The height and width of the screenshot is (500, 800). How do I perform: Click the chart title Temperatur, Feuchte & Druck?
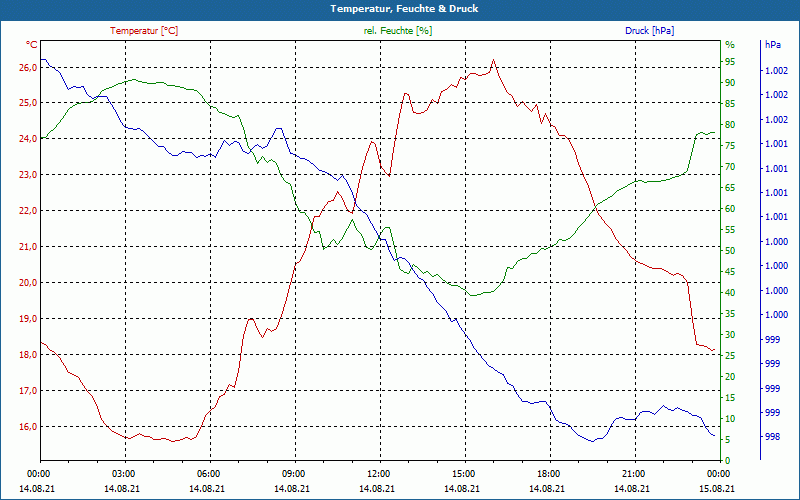pyautogui.click(x=404, y=9)
